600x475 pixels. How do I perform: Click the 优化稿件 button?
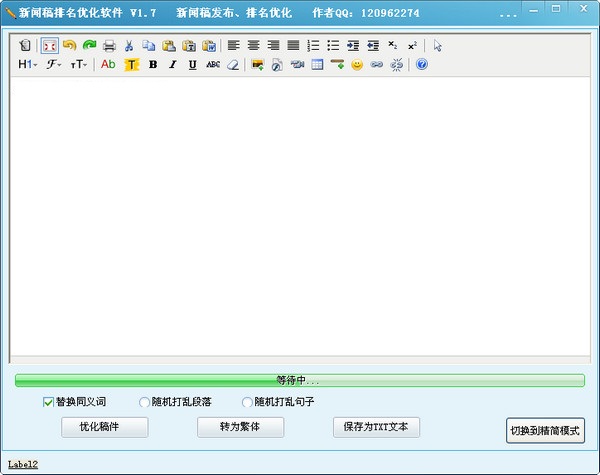click(x=104, y=427)
